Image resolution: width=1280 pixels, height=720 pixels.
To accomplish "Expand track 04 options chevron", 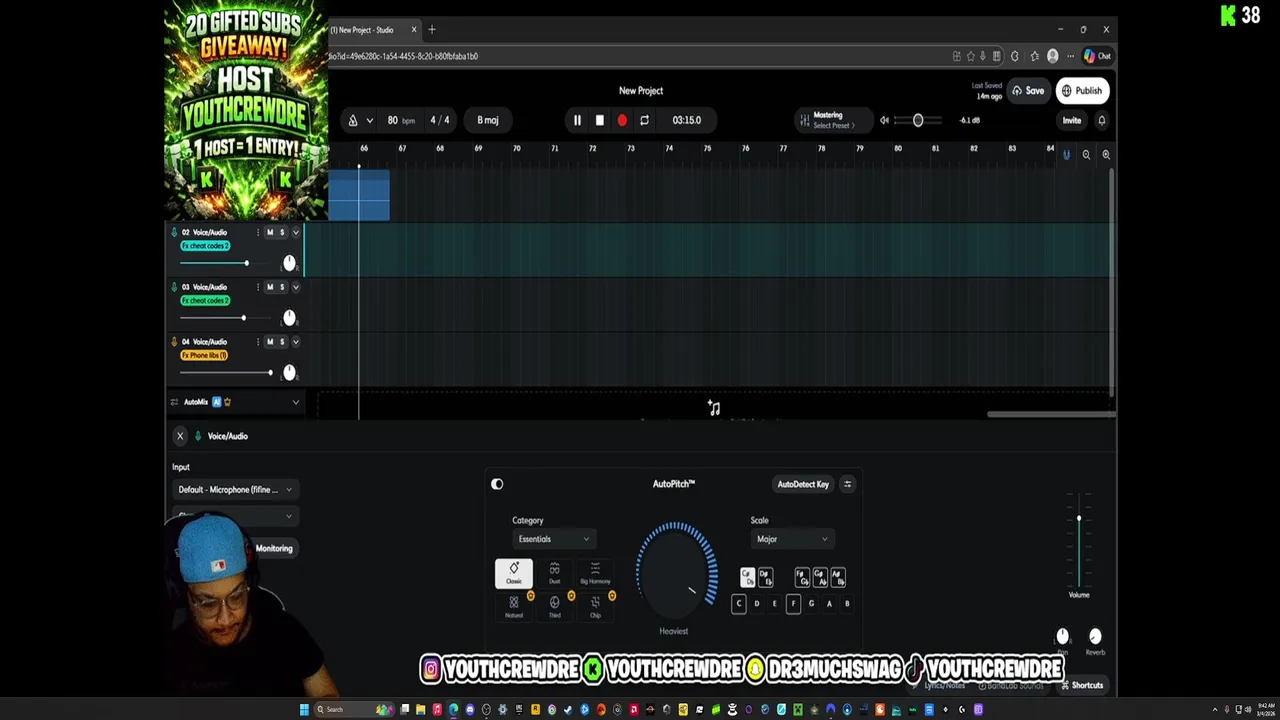I will tap(295, 342).
